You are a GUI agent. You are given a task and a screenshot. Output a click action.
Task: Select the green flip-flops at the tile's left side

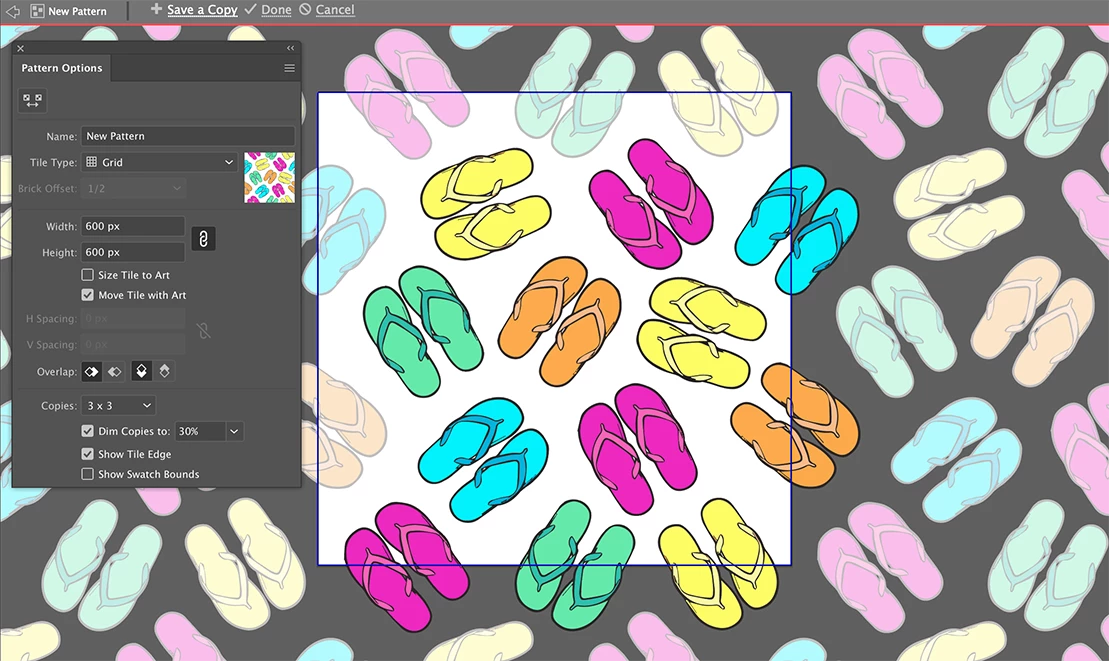point(423,330)
